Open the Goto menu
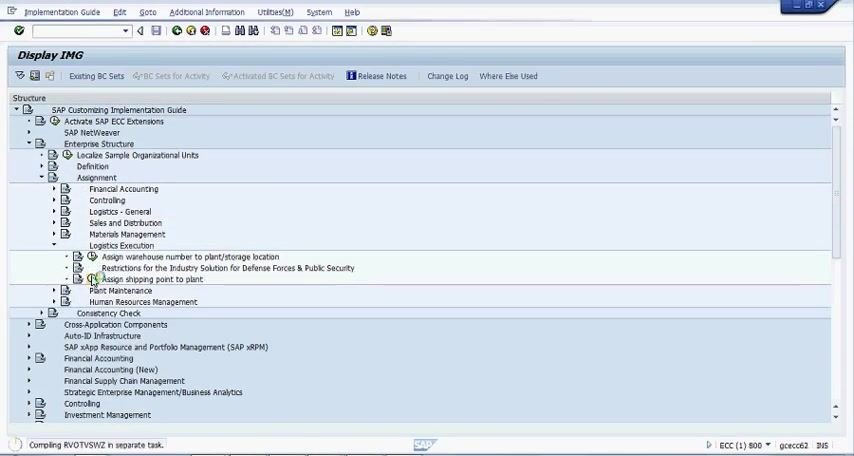 point(148,12)
